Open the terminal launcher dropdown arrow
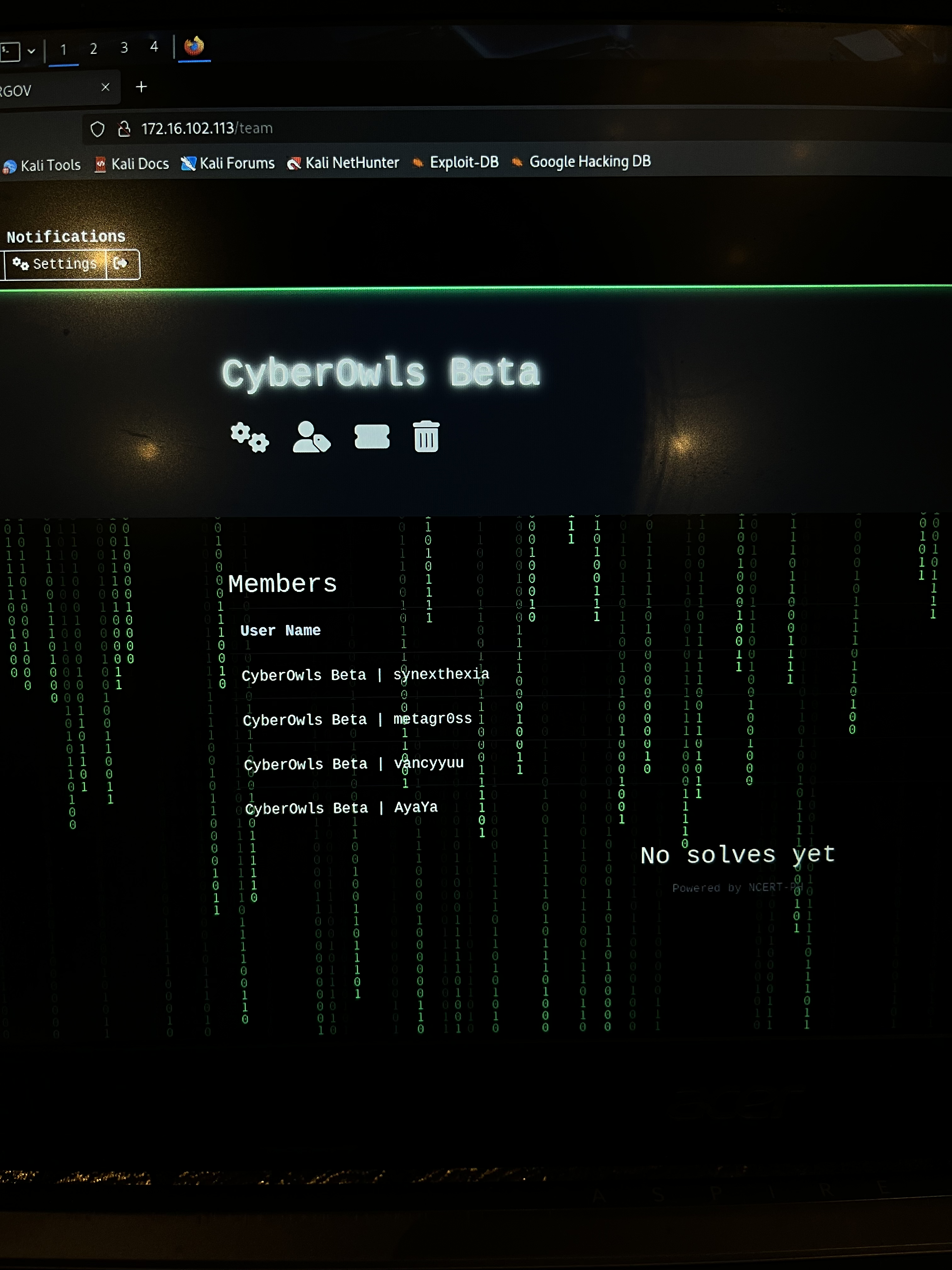This screenshot has height=1270, width=952. 31,51
